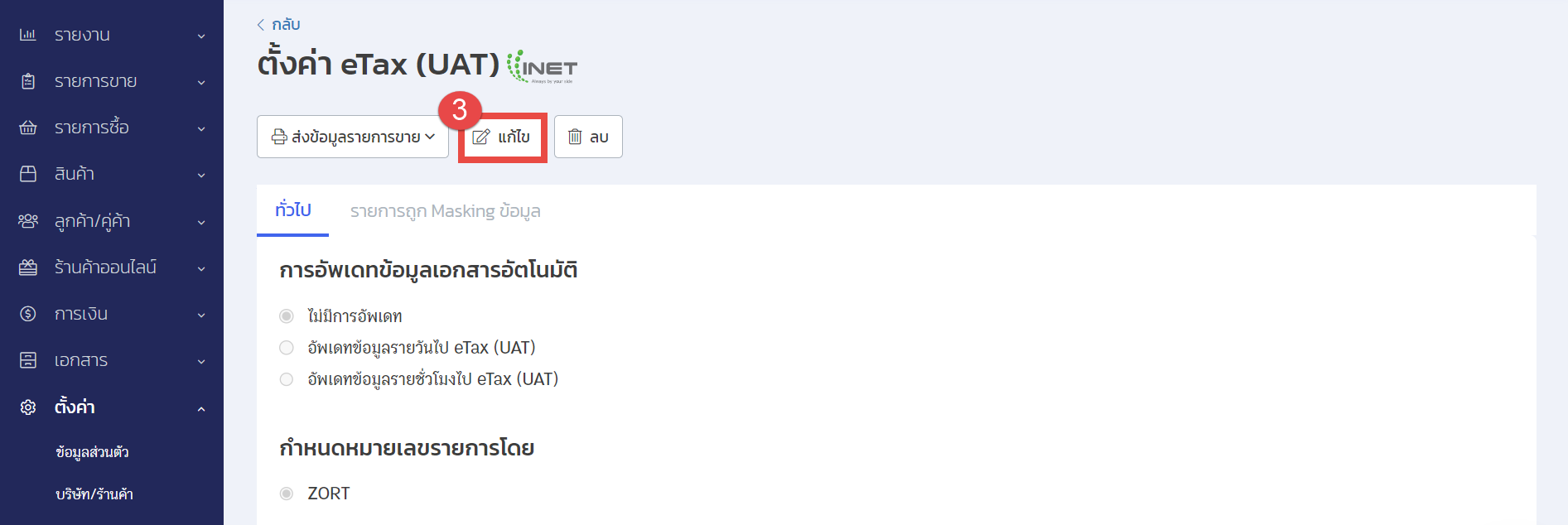This screenshot has width=1568, height=525.
Task: Click the ร้านค้าออนไลน์ store icon
Action: pos(28,267)
